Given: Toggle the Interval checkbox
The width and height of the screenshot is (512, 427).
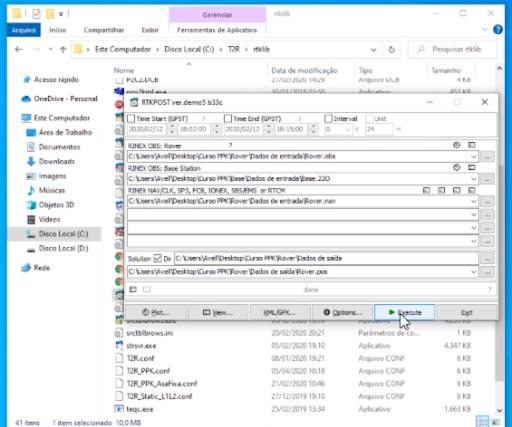Looking at the screenshot, I should pos(328,119).
